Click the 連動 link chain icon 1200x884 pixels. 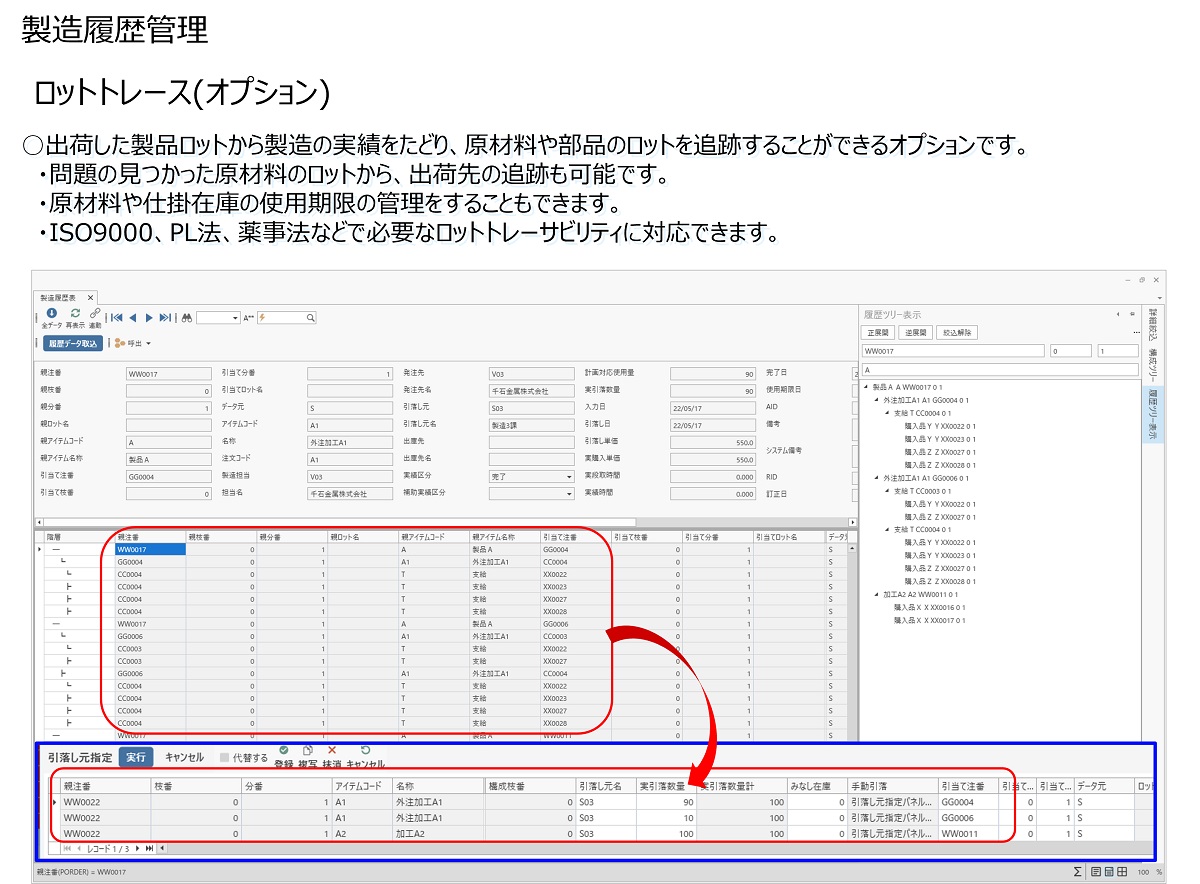(95, 313)
